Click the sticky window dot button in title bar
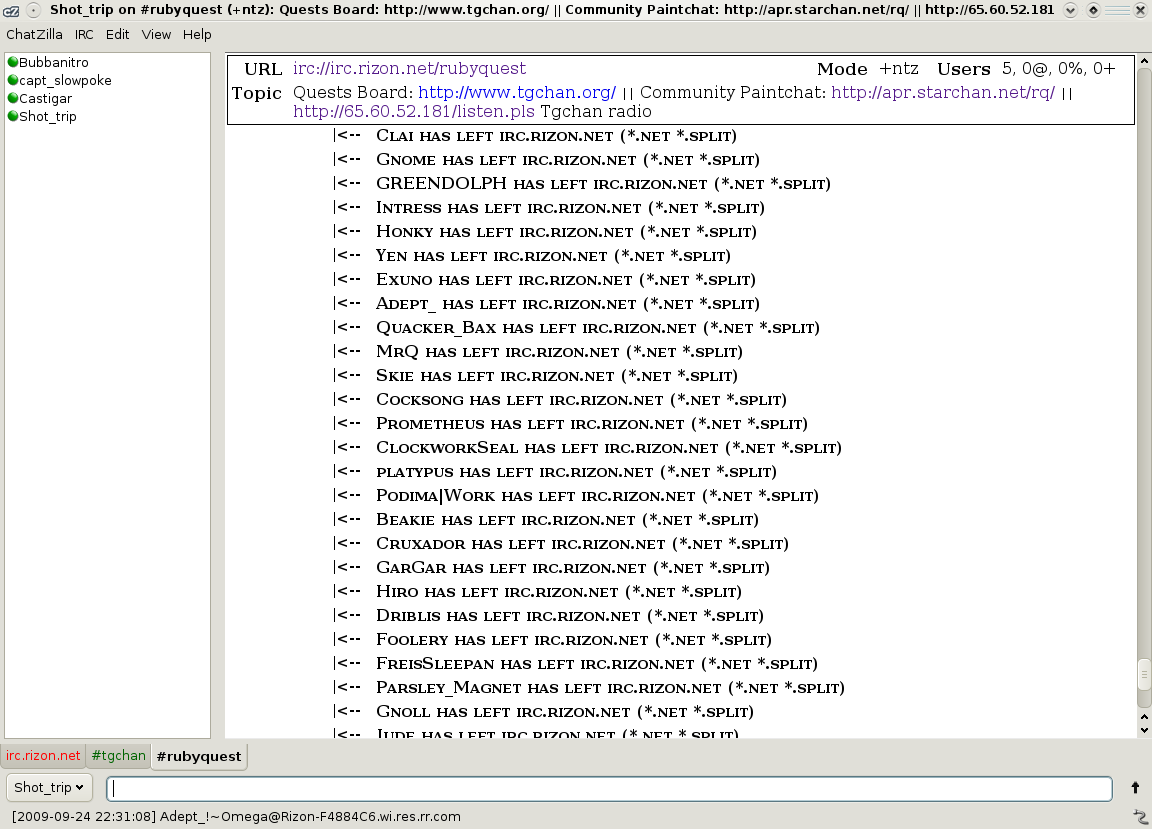 tap(32, 10)
